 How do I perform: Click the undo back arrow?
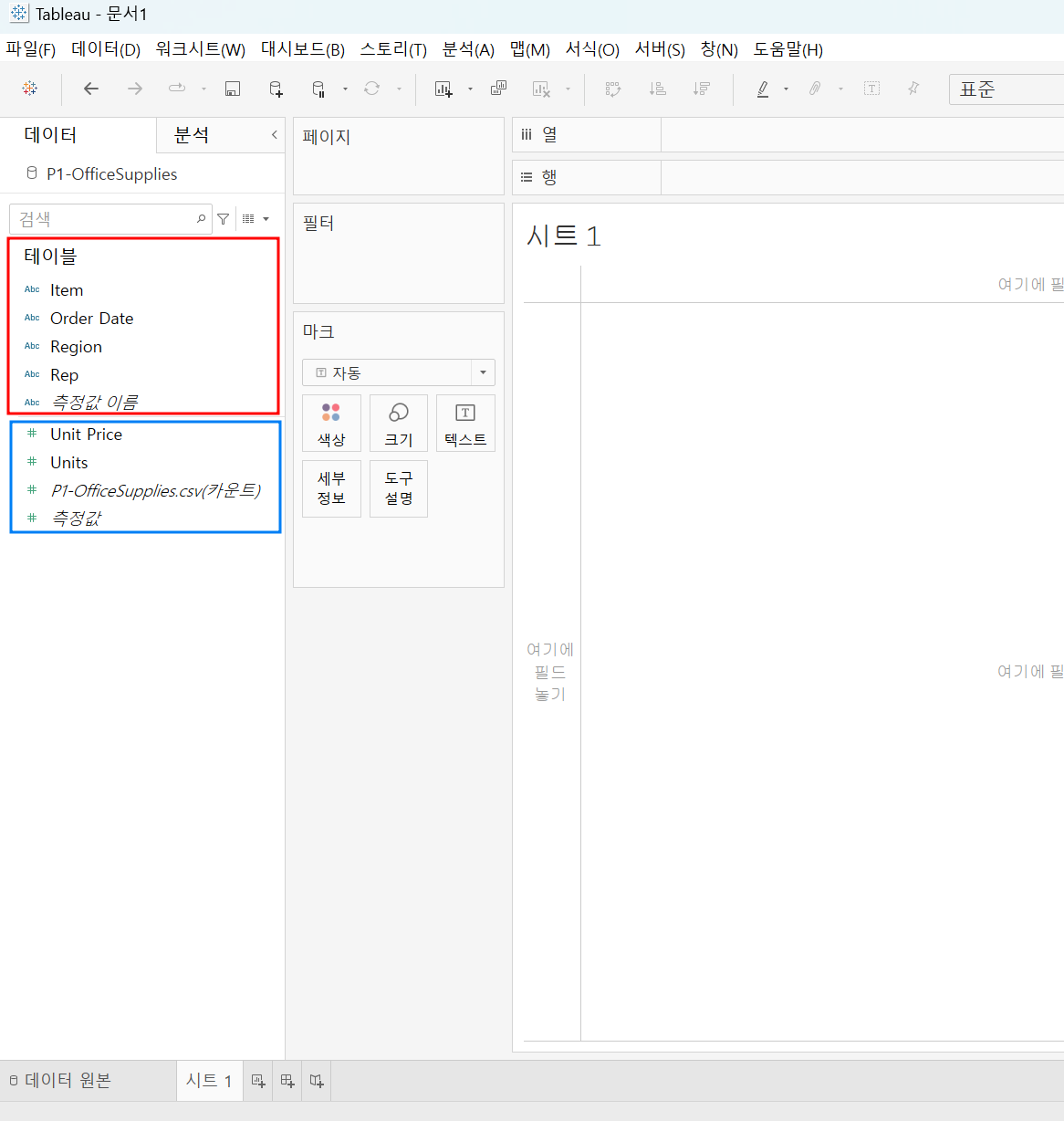click(91, 89)
